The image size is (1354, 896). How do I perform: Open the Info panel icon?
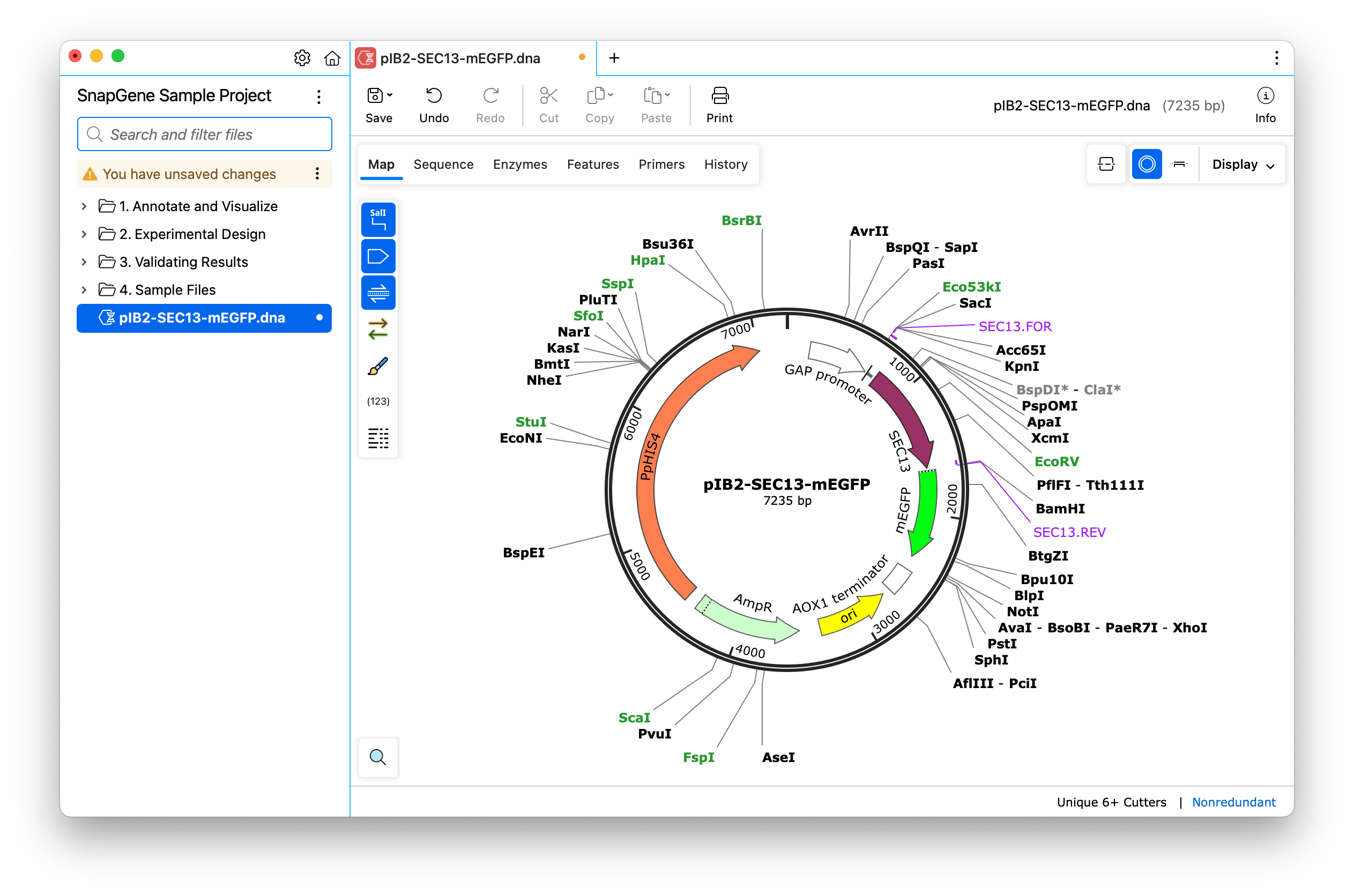click(1265, 96)
